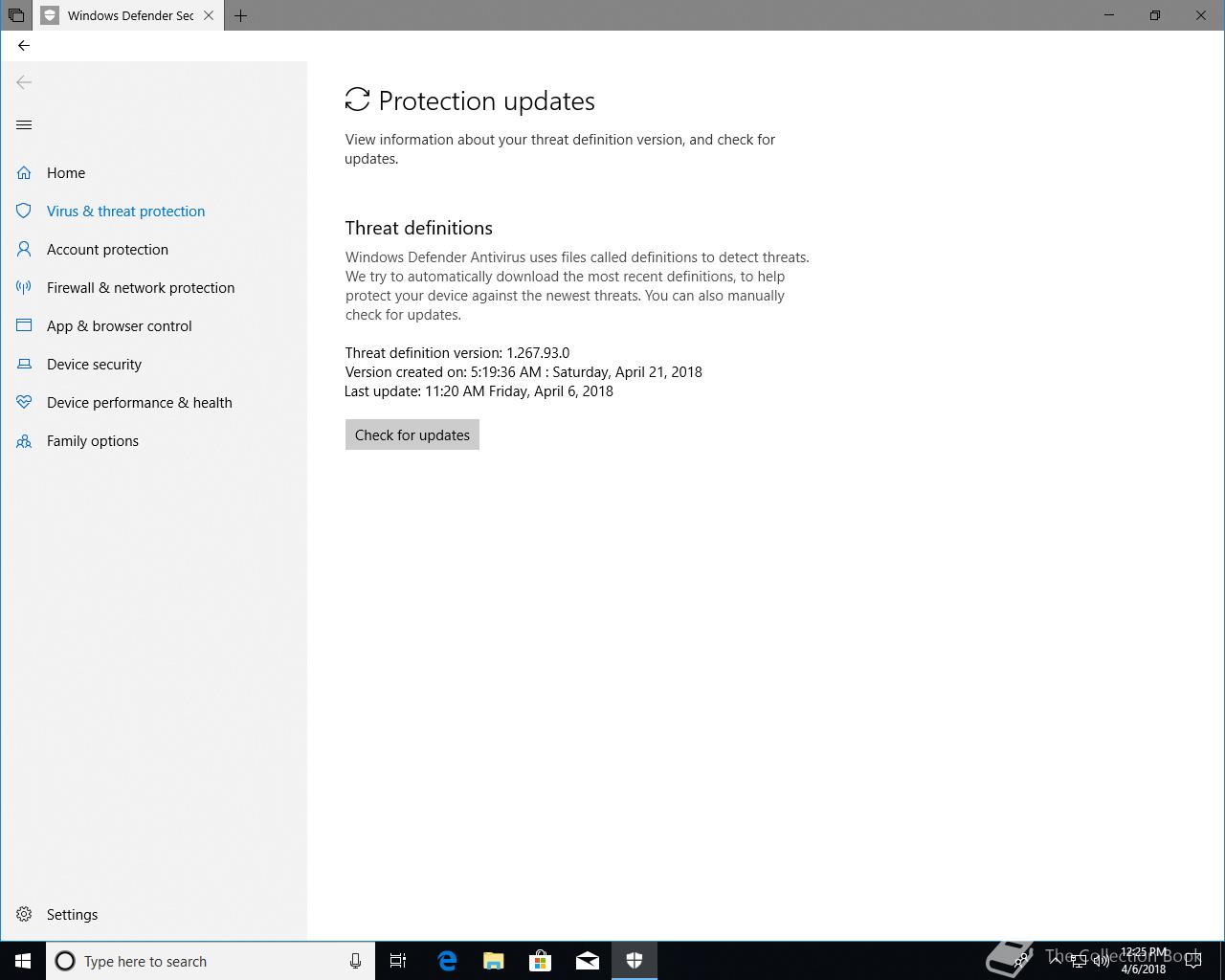Select Virus & threat protection shield icon
Image resolution: width=1225 pixels, height=980 pixels.
coord(24,212)
